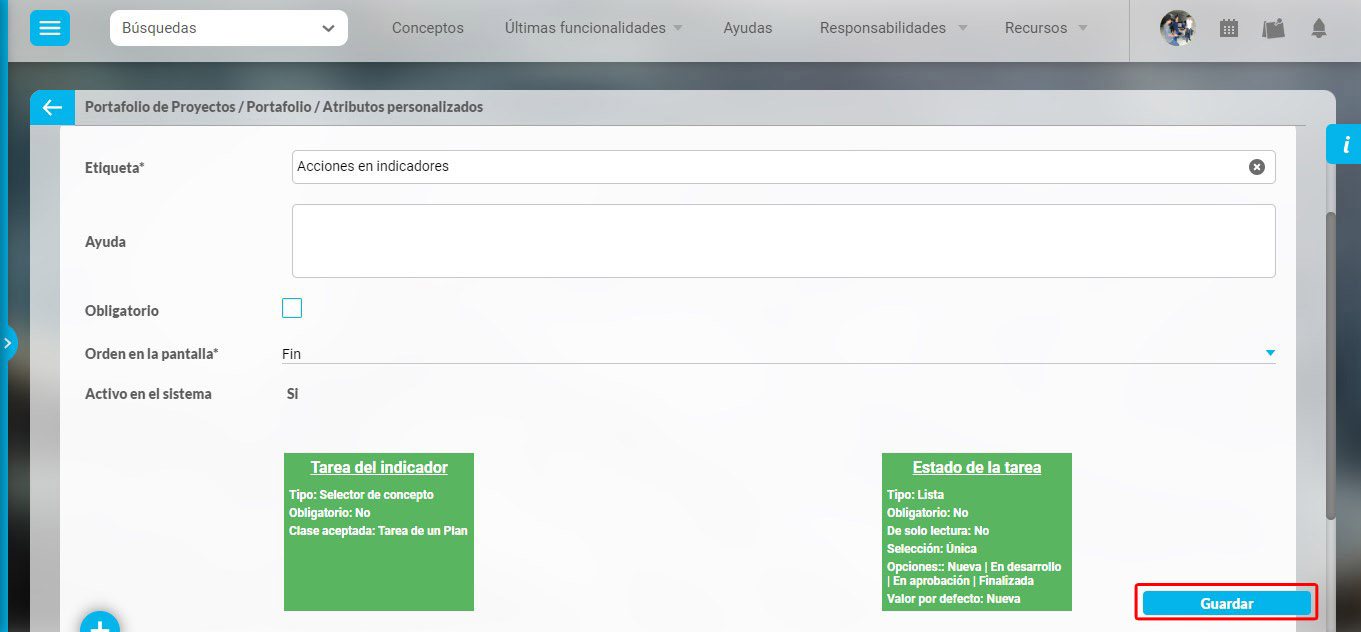
Task: Open the Ayudas menu item
Action: [748, 28]
